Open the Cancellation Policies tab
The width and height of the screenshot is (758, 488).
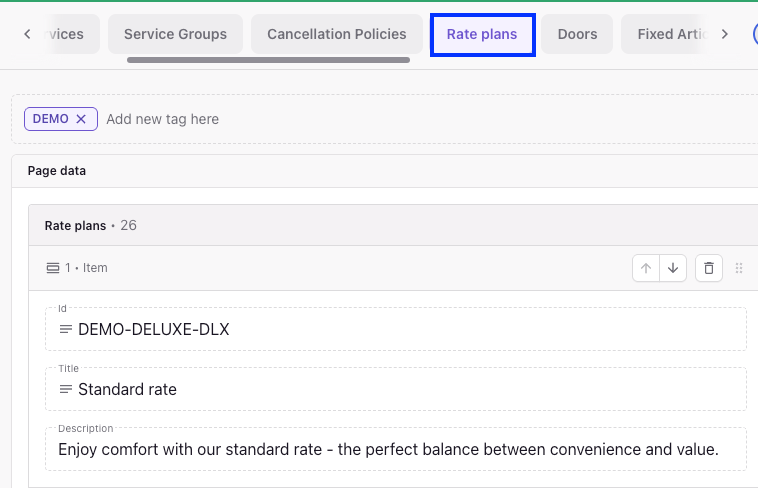coord(337,34)
